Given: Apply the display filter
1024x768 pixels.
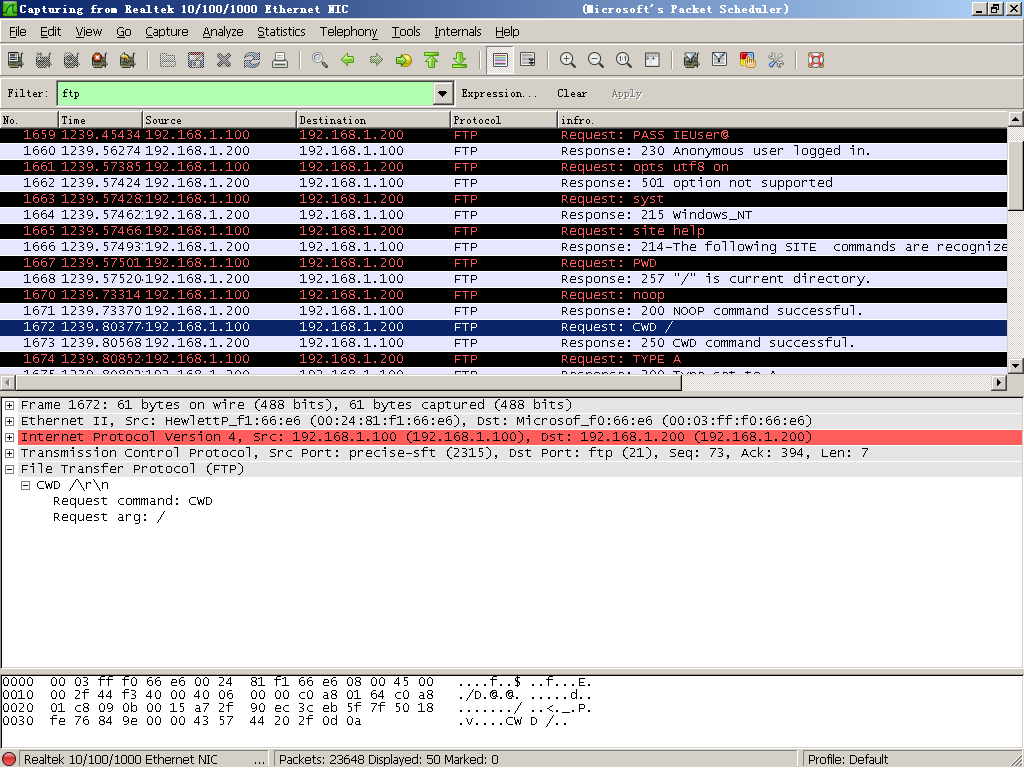Looking at the screenshot, I should click(627, 93).
